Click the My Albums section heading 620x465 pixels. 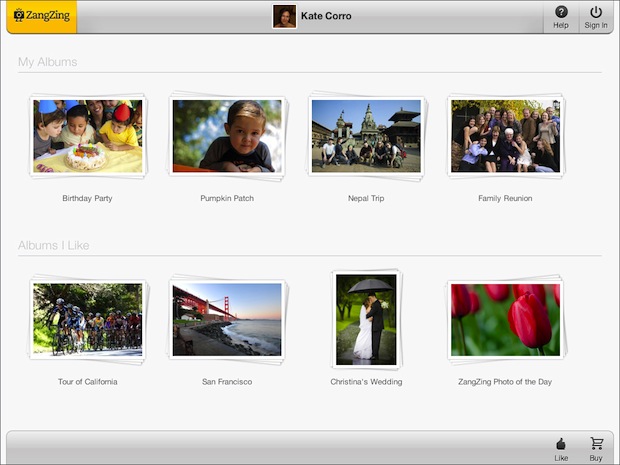point(47,62)
